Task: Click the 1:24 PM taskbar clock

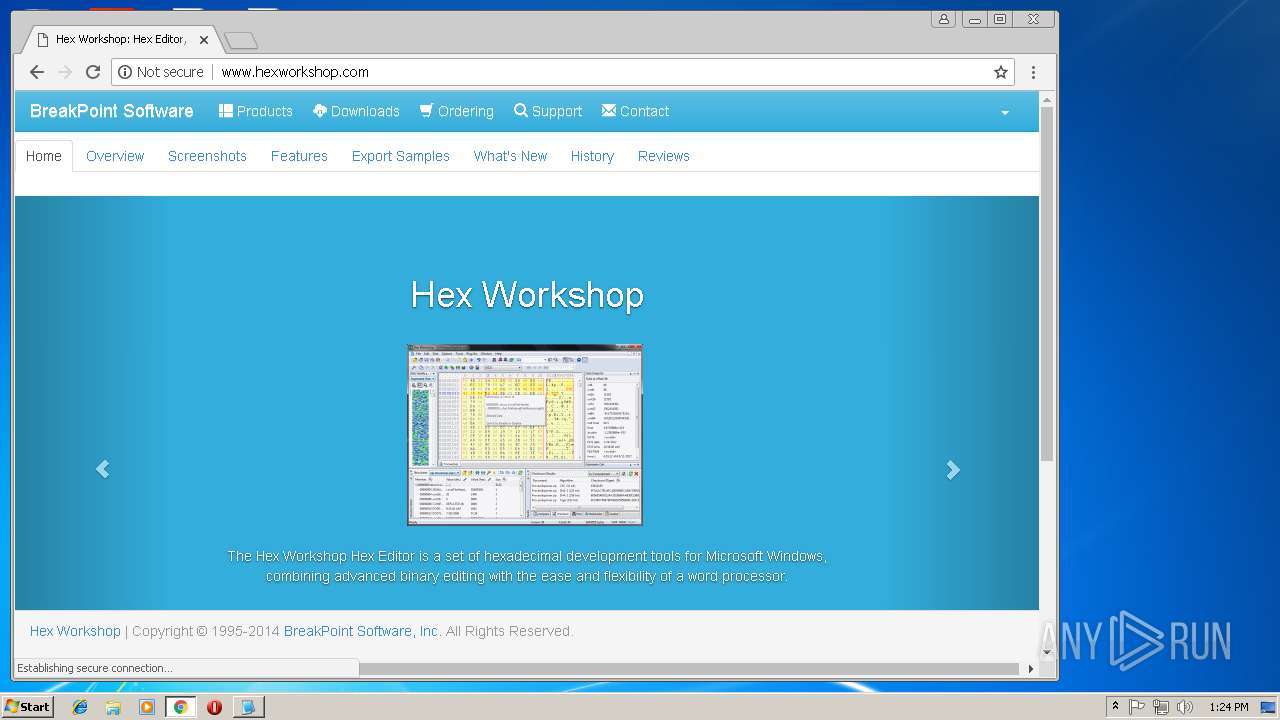Action: [x=1228, y=707]
